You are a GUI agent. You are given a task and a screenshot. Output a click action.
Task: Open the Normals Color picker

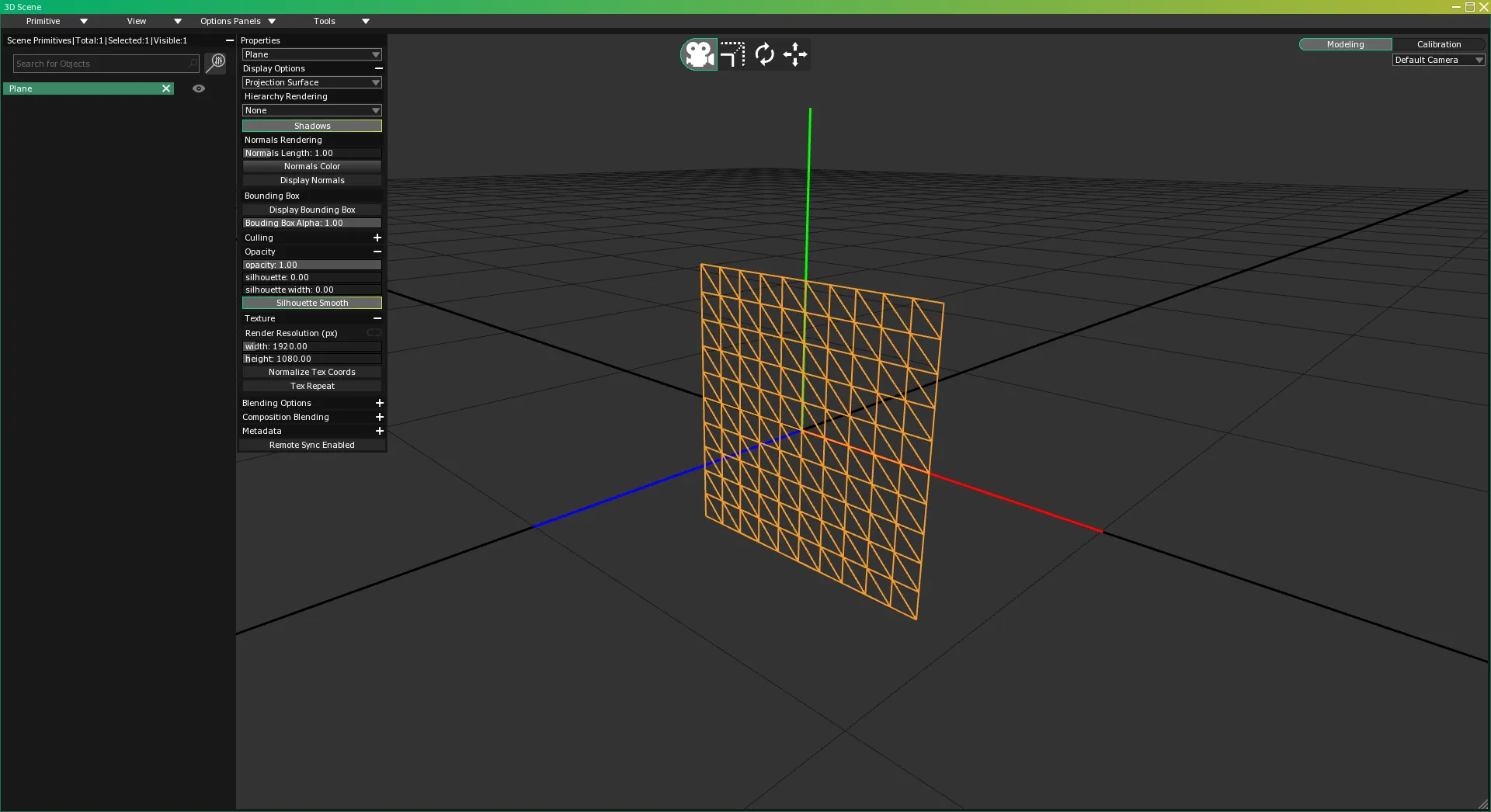pyautogui.click(x=312, y=166)
